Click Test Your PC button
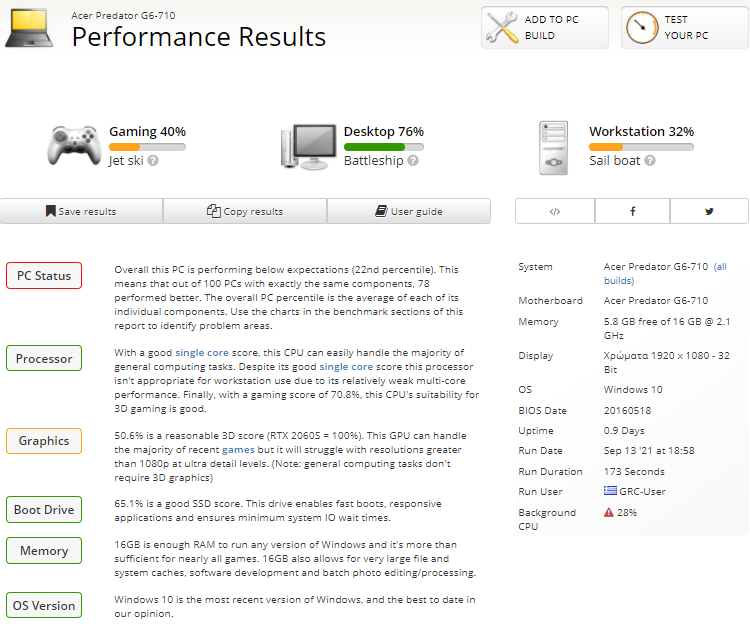750x624 pixels. [684, 28]
